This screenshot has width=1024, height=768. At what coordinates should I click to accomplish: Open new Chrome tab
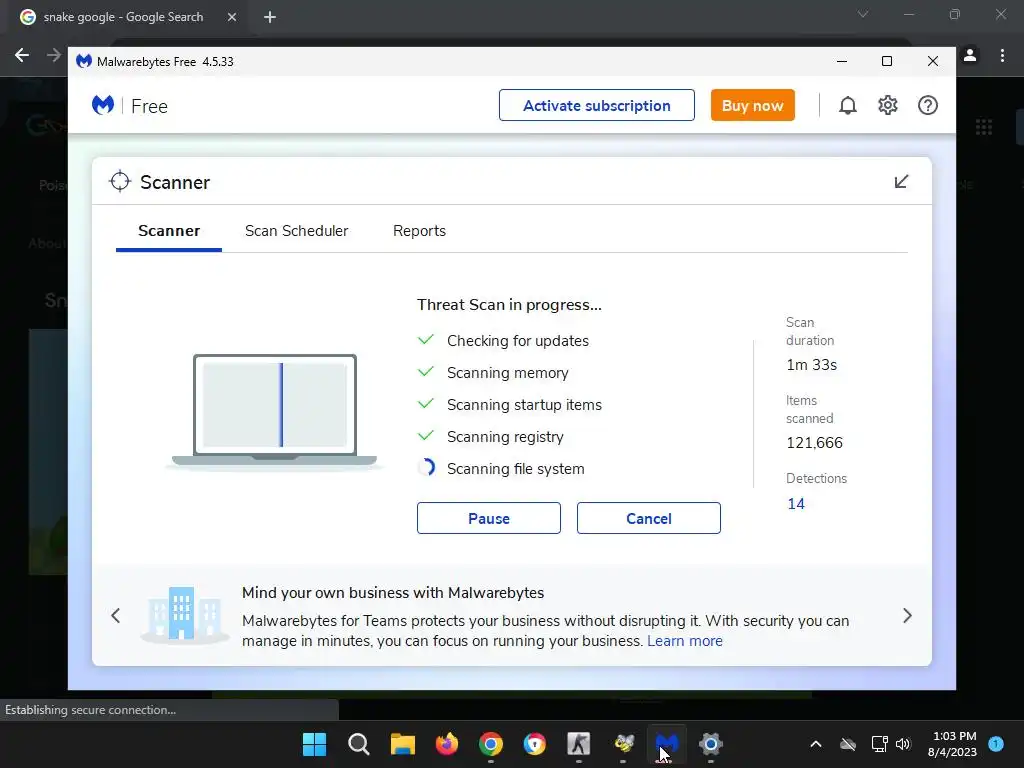[270, 17]
